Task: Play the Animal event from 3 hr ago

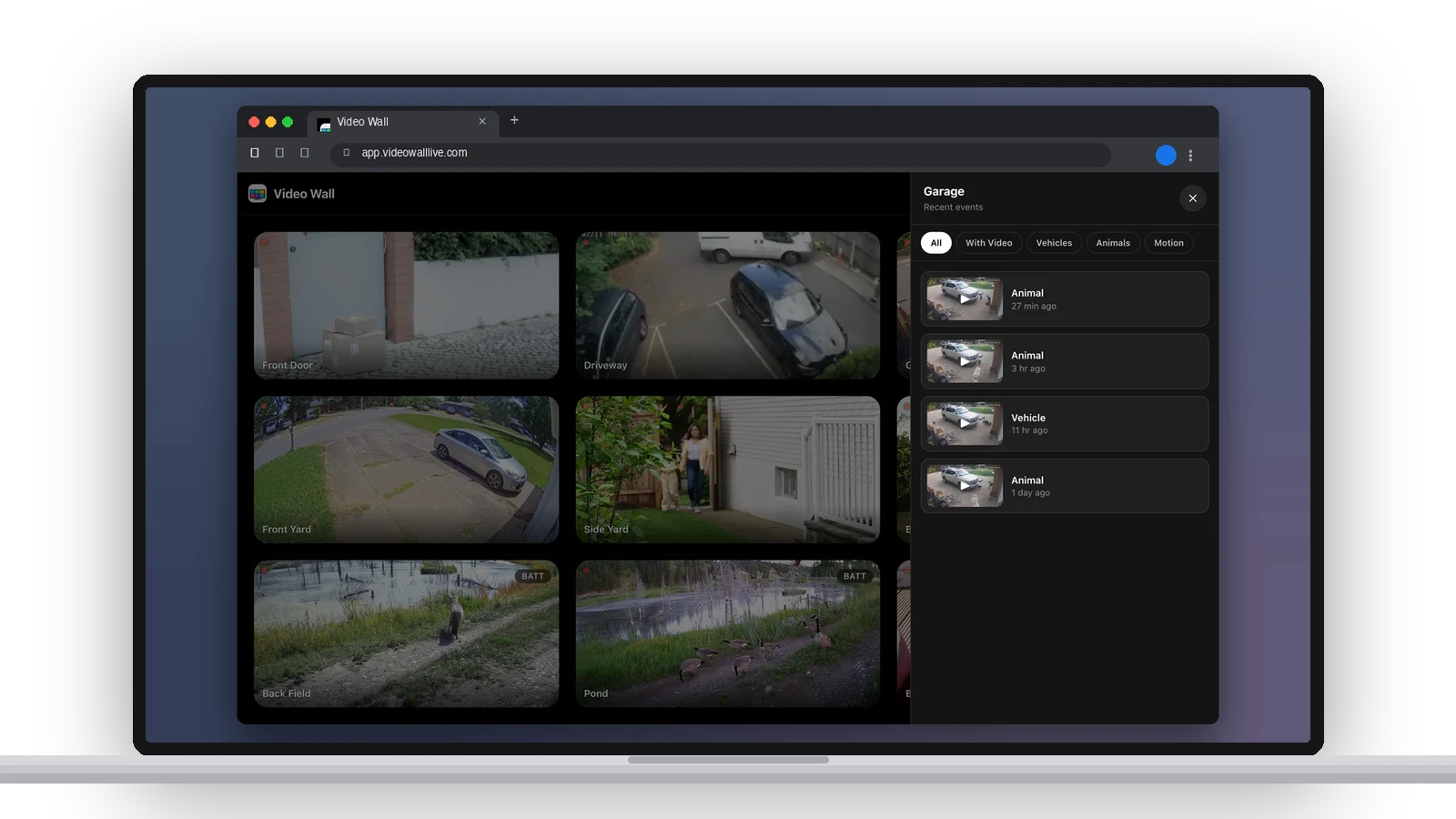Action: tap(965, 361)
